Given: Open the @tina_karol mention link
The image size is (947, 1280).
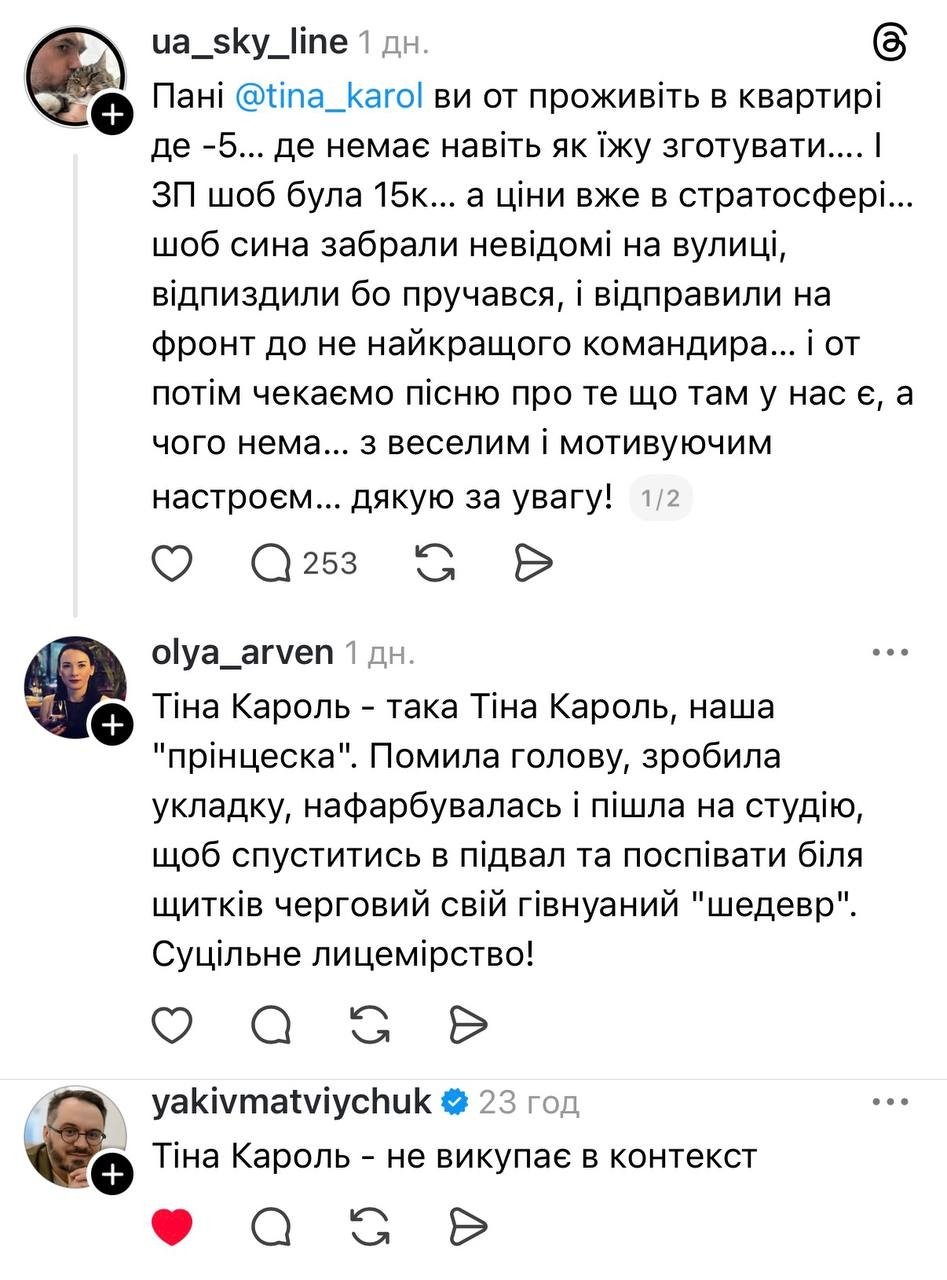Looking at the screenshot, I should coord(331,96).
